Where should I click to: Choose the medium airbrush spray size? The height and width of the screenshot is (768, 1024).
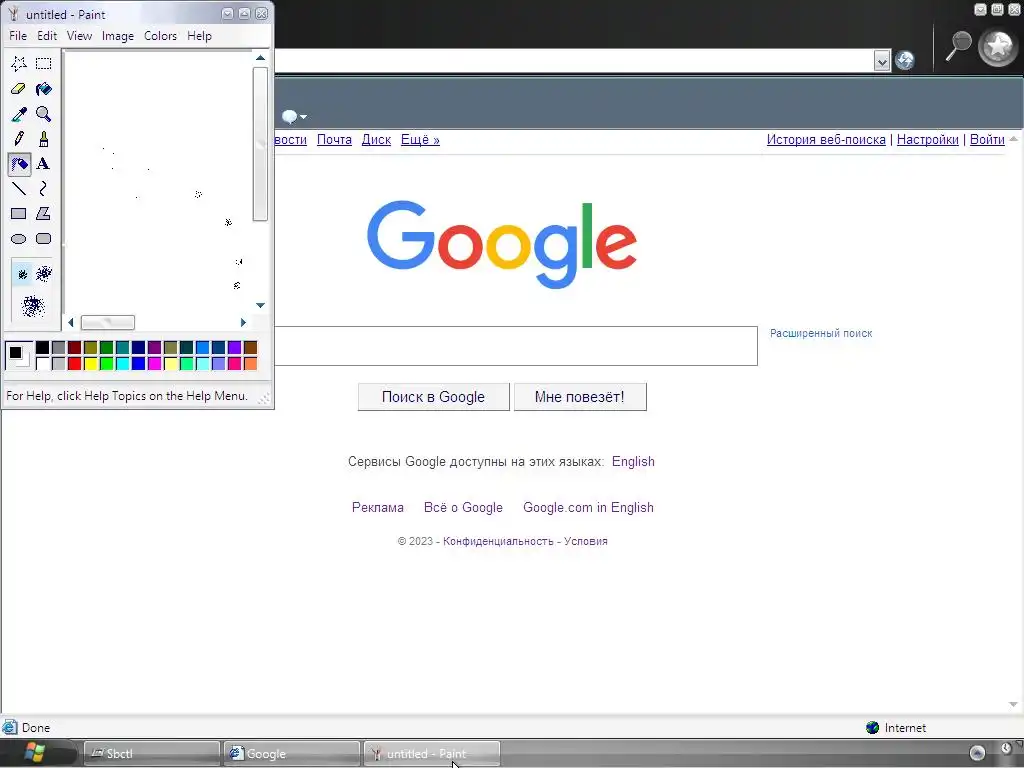click(x=44, y=274)
